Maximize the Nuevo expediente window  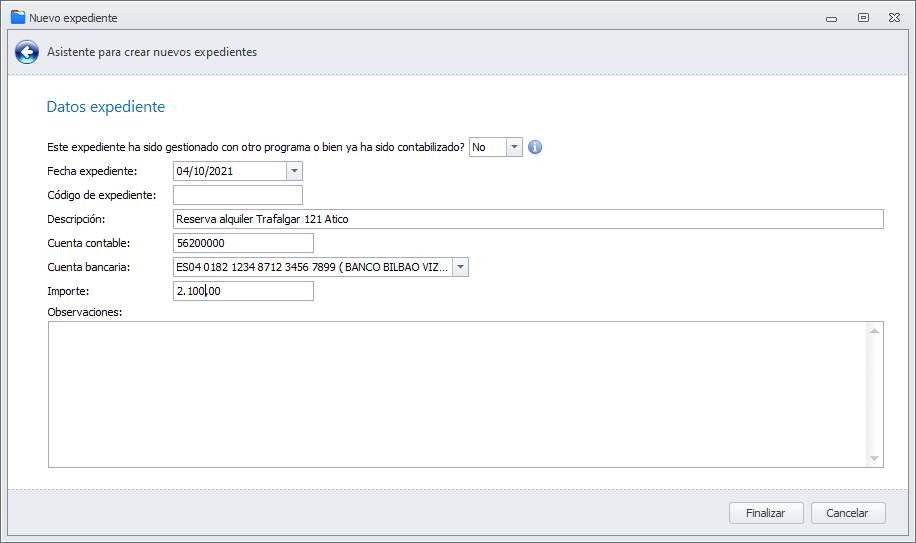click(863, 17)
